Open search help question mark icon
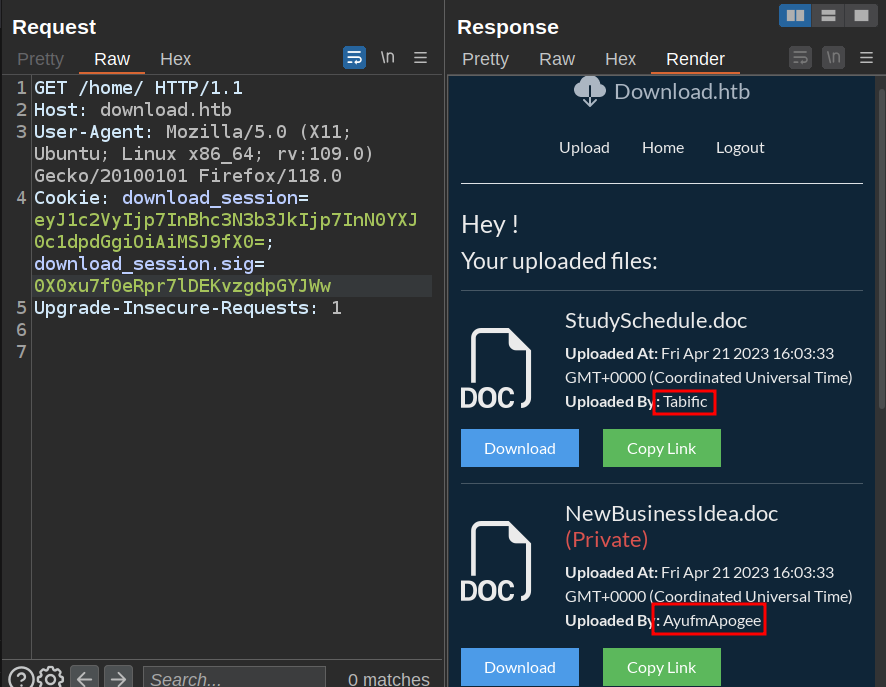Viewport: 886px width, 687px height. pos(21,679)
